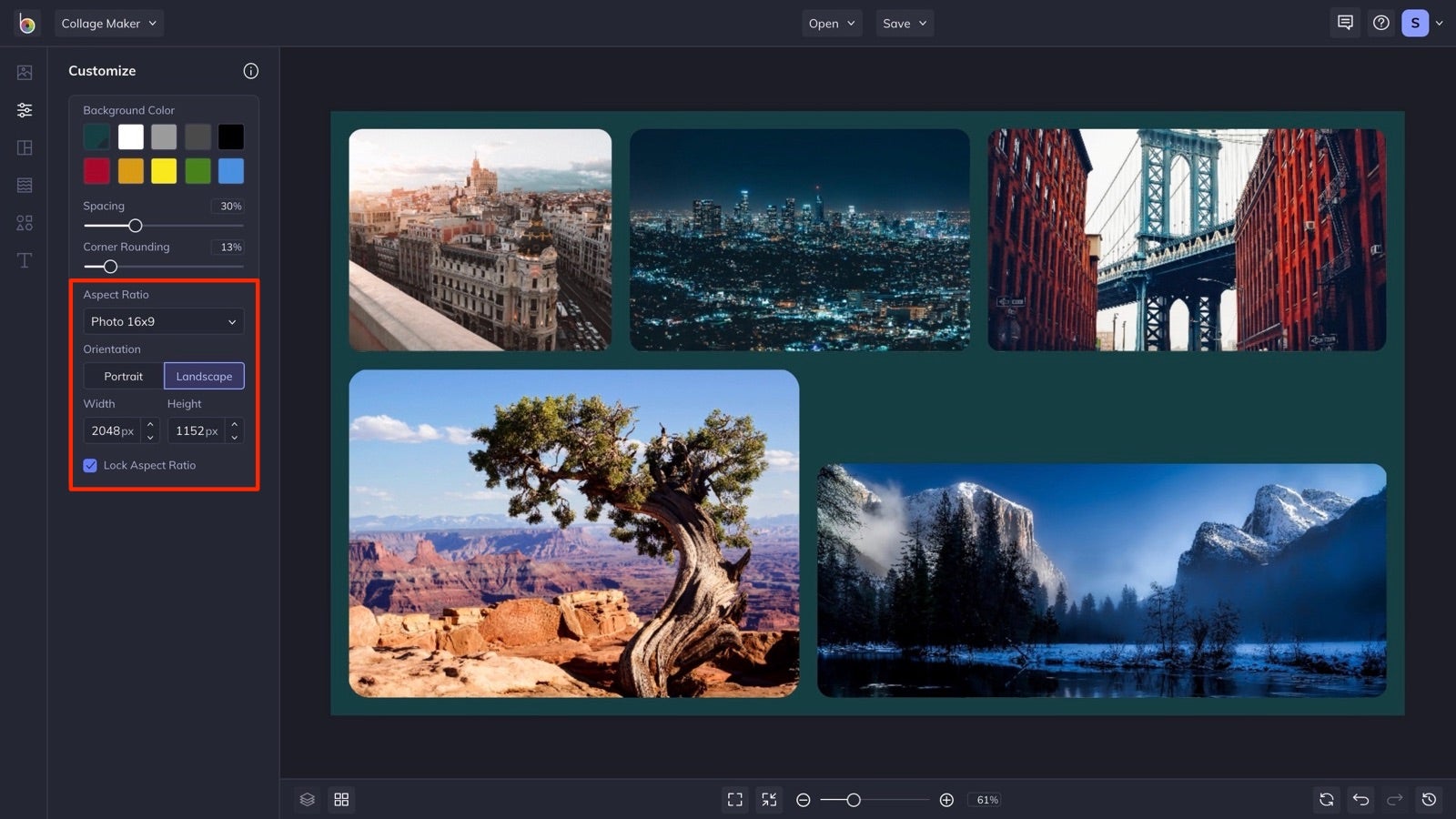Switch orientation to Portrait
This screenshot has height=819, width=1456.
123,376
